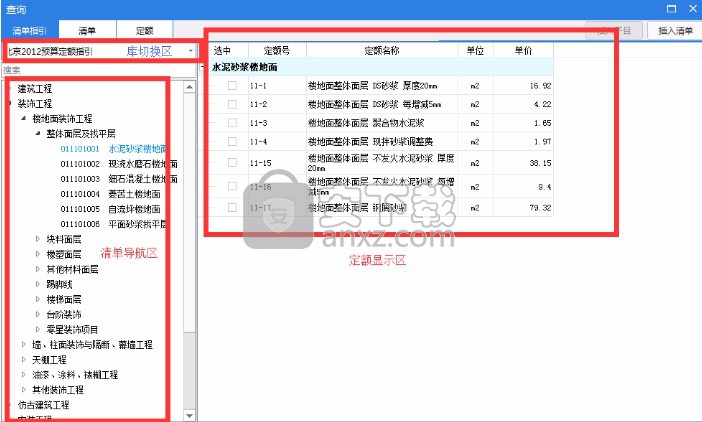
Task: Check the box for quota 11-17
Action: coord(232,207)
